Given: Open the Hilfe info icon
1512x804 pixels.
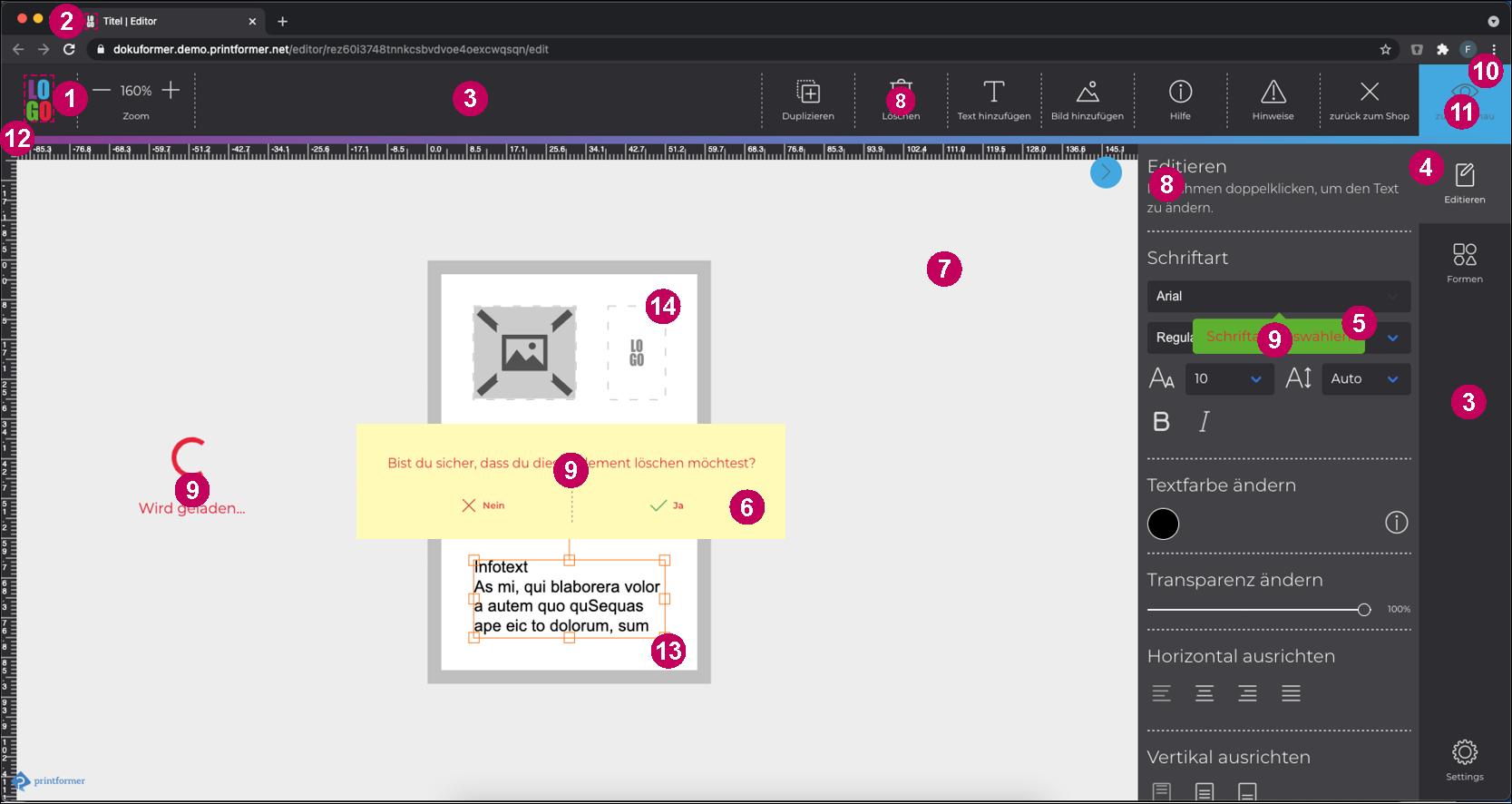Looking at the screenshot, I should pyautogui.click(x=1180, y=93).
